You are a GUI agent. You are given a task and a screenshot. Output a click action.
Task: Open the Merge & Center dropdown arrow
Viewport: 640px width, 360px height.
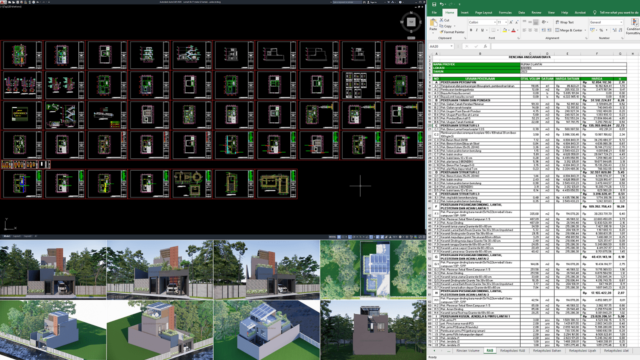pyautogui.click(x=585, y=30)
